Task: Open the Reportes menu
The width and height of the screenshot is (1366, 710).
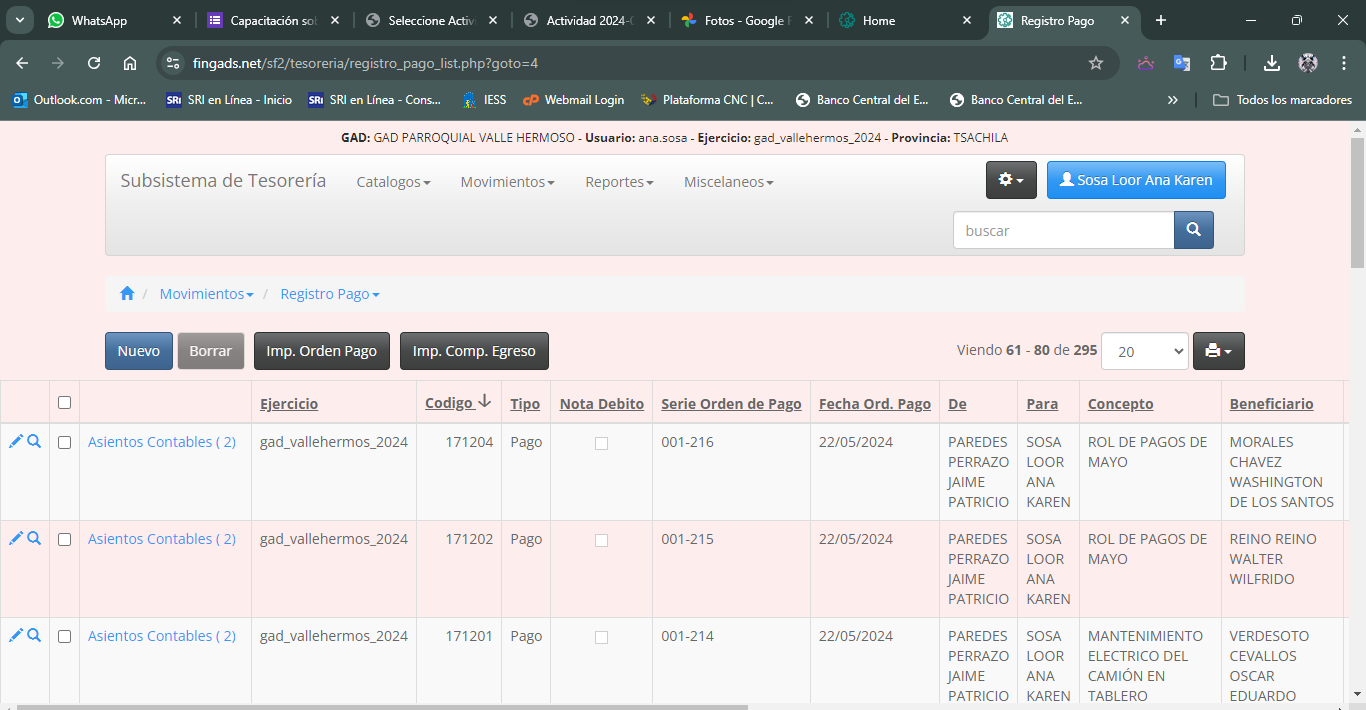Action: coord(619,182)
